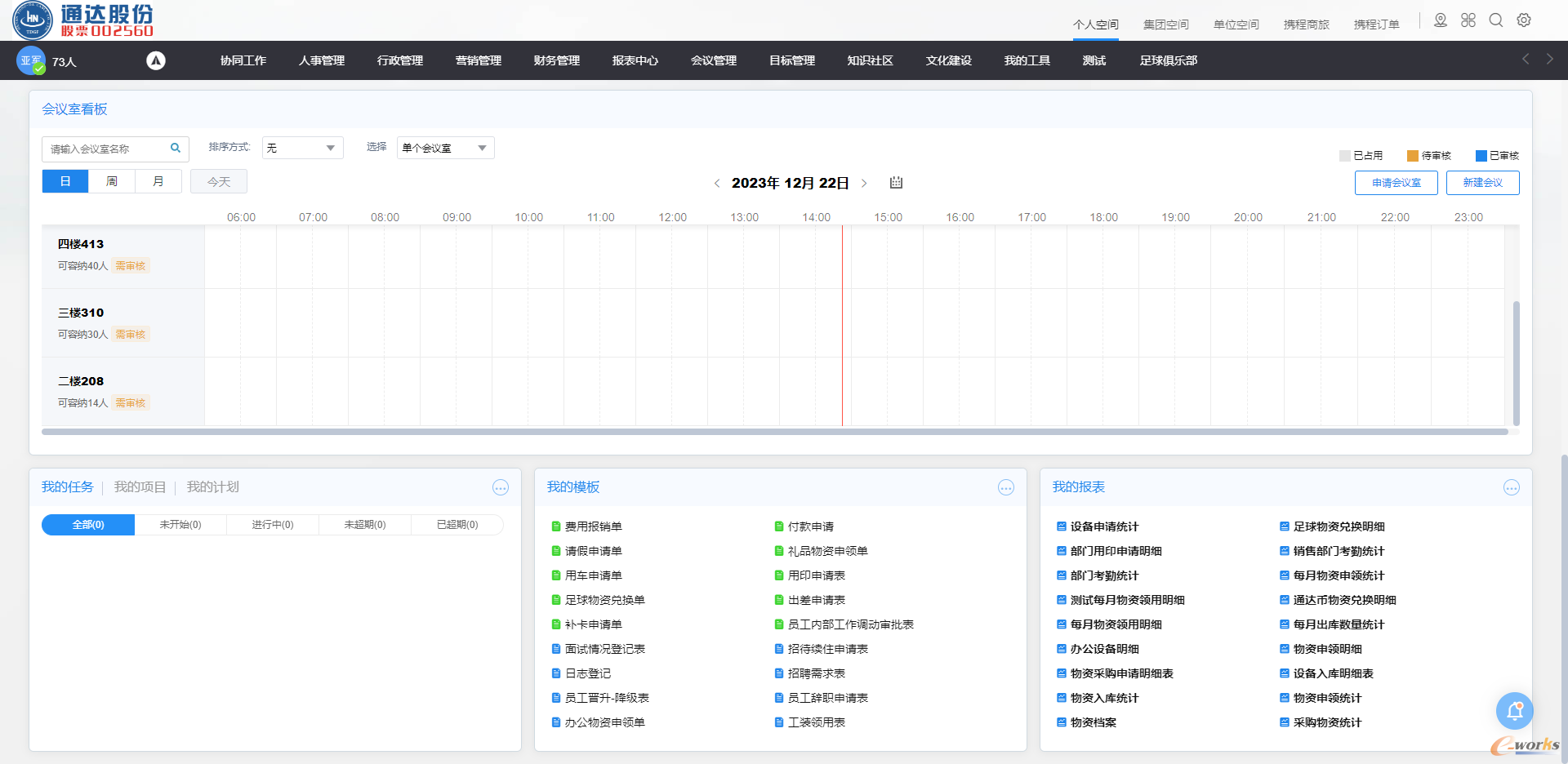Open the 部门考勤统计 report link

[1104, 576]
